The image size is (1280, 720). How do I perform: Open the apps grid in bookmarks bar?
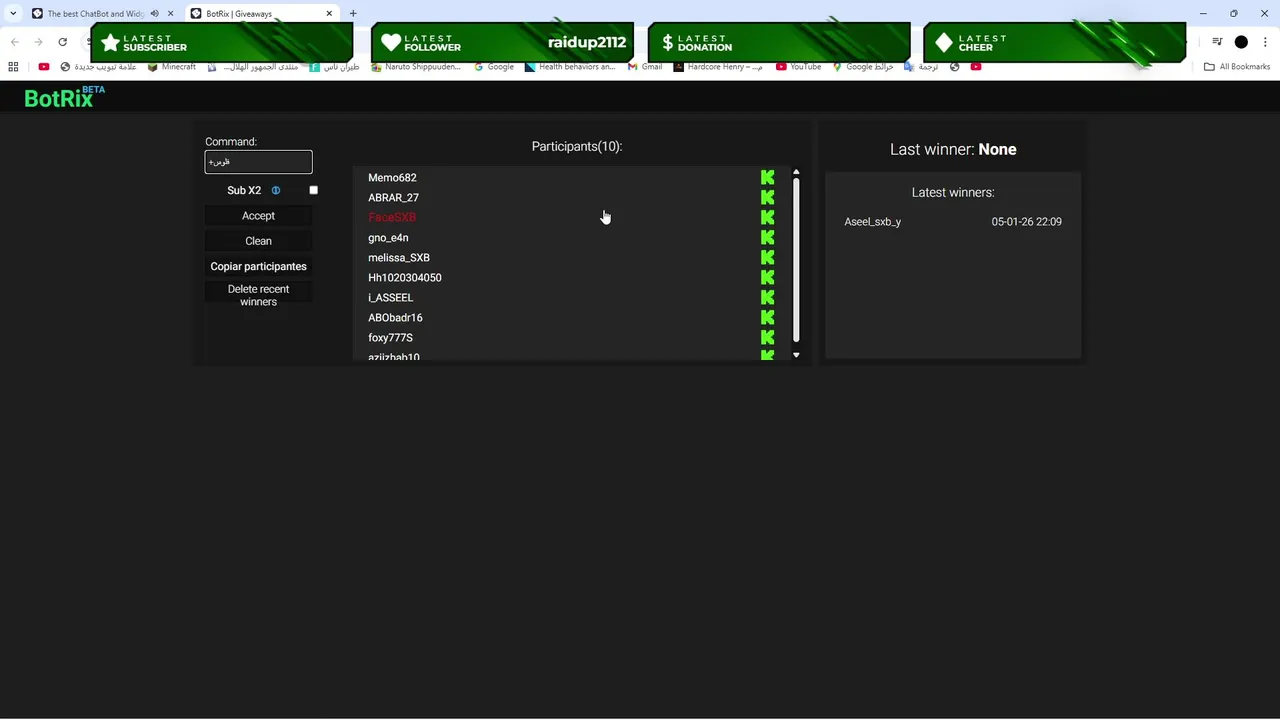point(13,67)
